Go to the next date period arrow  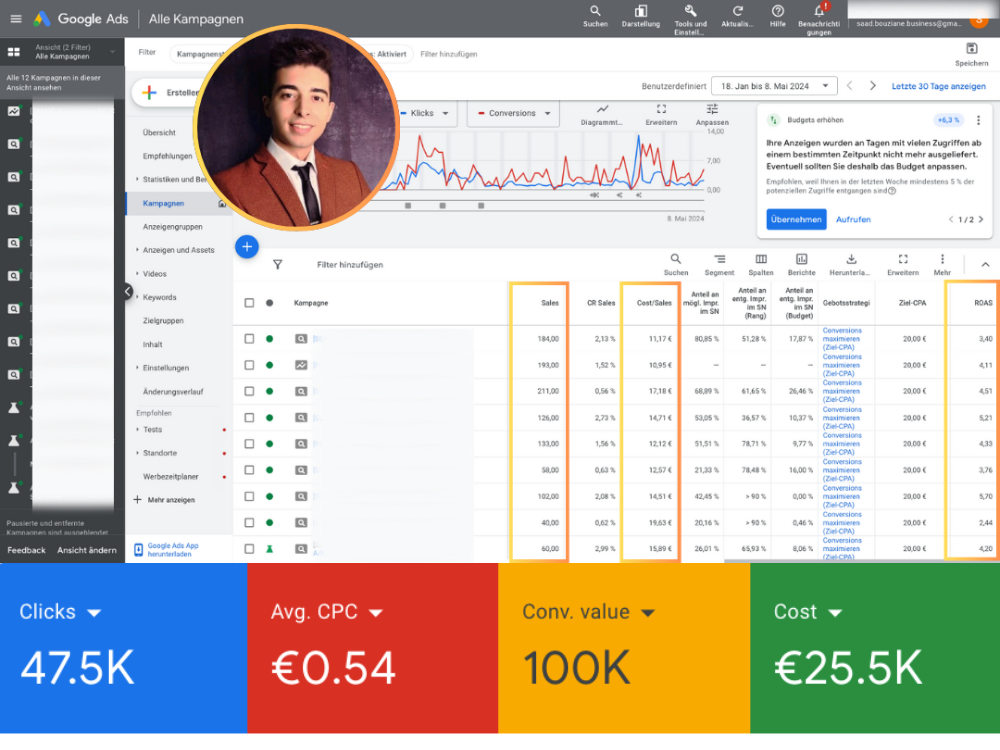point(872,86)
